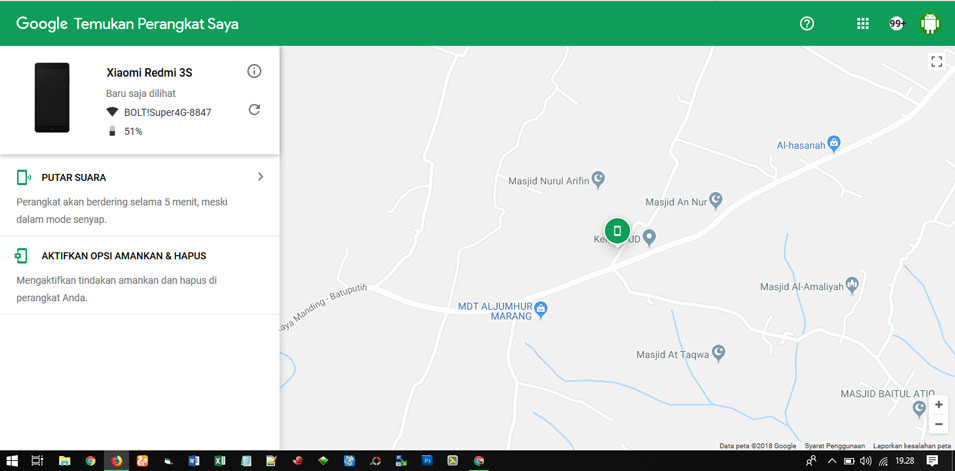The image size is (955, 471).
Task: Click the 51% battery level text
Action: click(133, 131)
